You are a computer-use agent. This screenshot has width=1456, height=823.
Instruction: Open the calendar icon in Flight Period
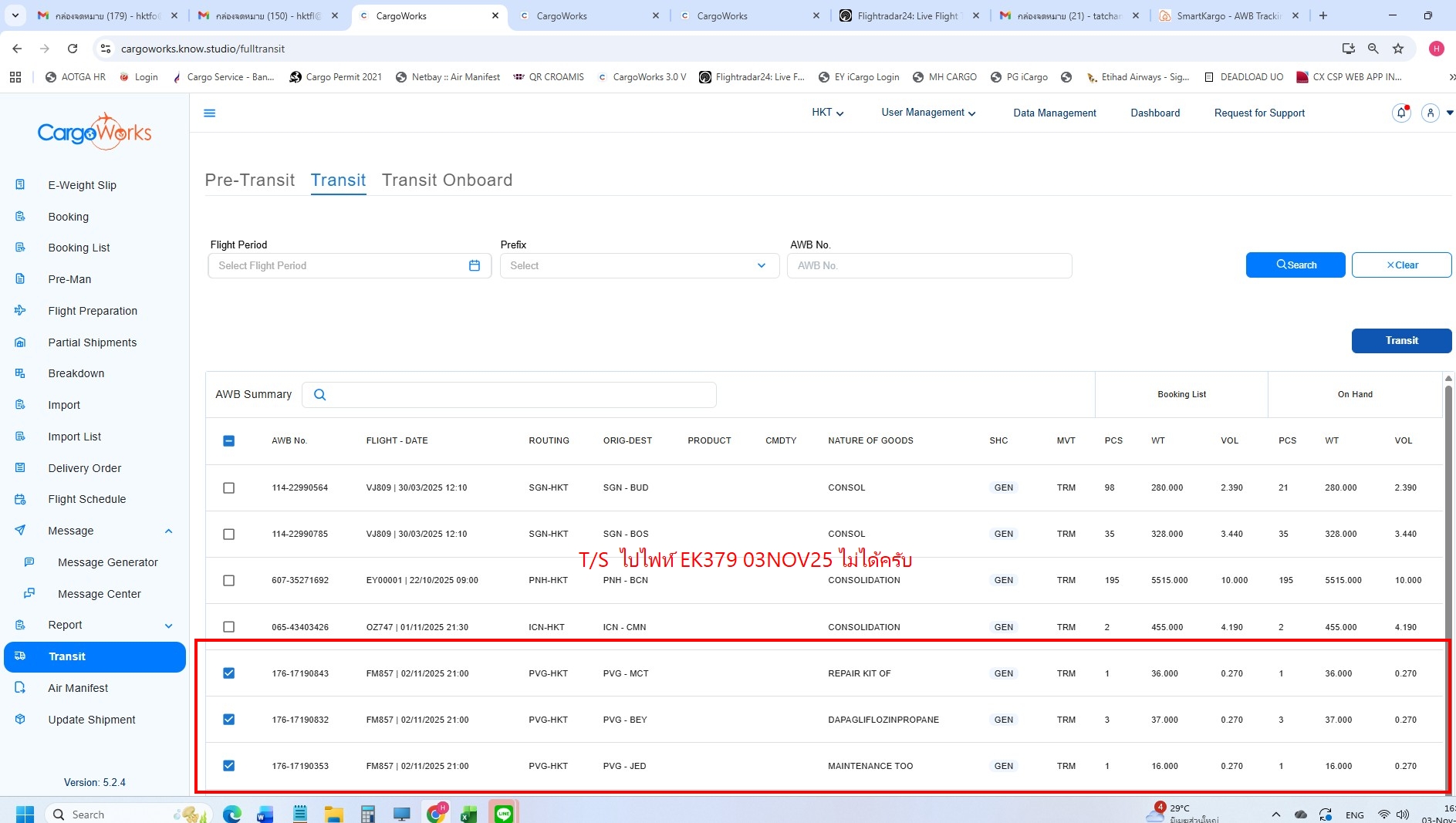coord(474,265)
